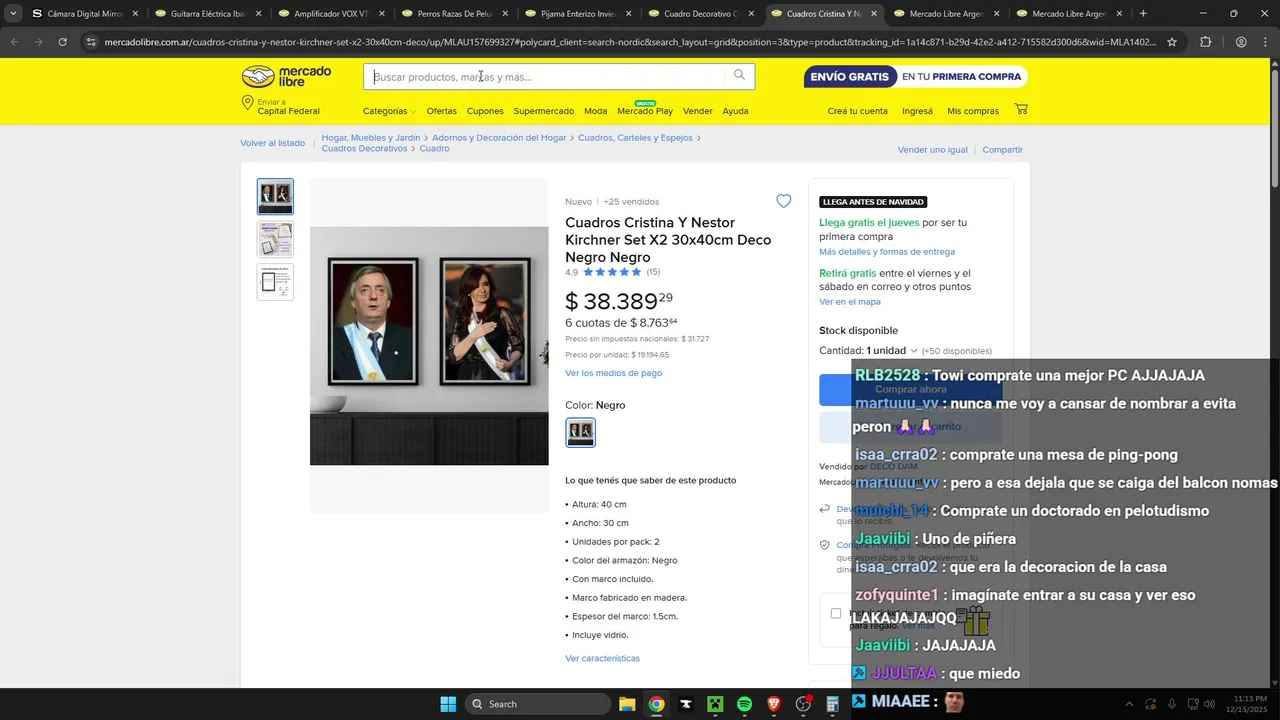Open Mis compras link
Viewport: 1280px width, 720px height.
coord(973,111)
